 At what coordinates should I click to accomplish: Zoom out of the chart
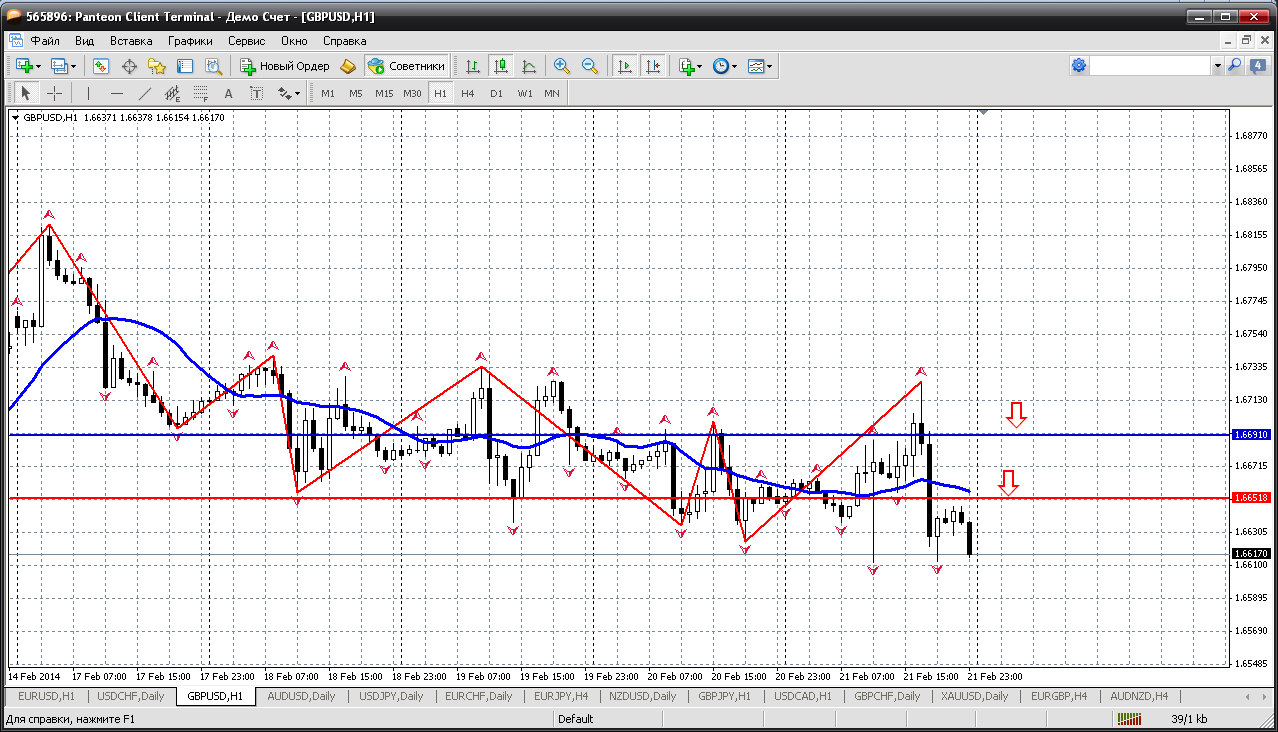pyautogui.click(x=590, y=66)
